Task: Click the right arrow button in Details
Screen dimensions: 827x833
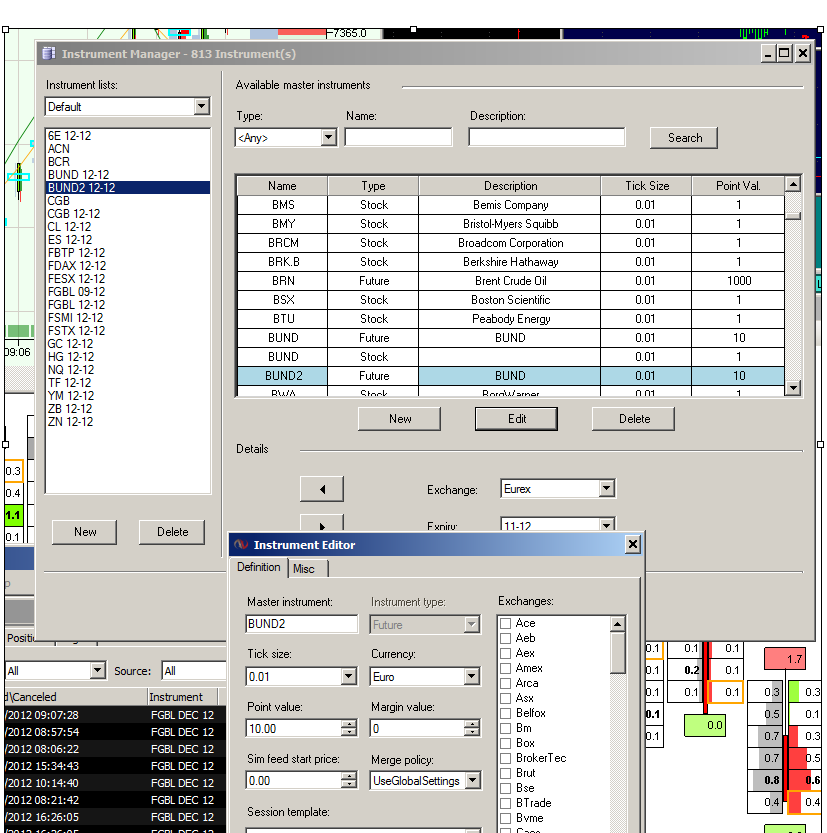Action: click(322, 523)
